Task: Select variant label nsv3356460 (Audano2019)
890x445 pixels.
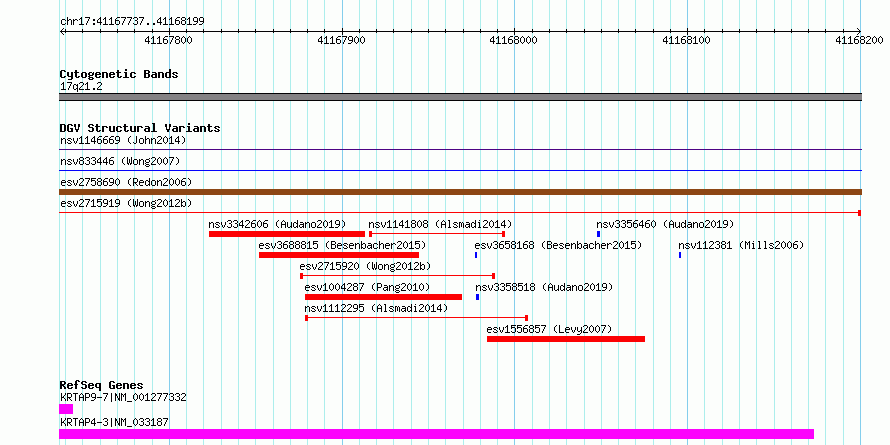Action: point(665,224)
